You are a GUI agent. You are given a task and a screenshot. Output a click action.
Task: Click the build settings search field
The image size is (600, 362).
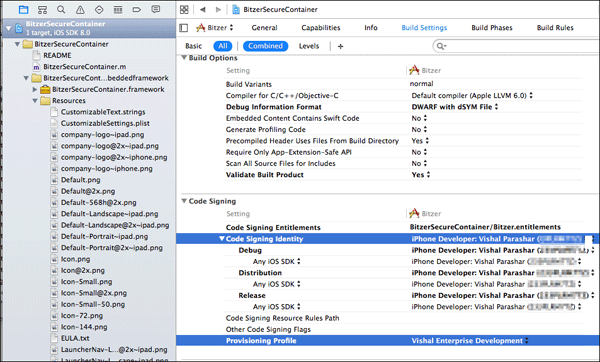pyautogui.click(x=517, y=46)
